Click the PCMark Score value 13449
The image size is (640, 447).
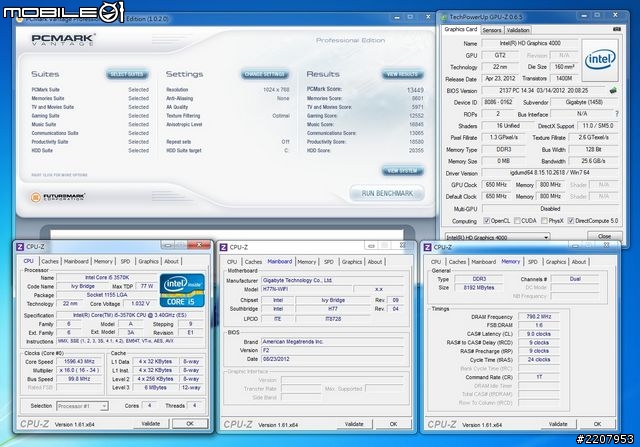pyautogui.click(x=415, y=90)
